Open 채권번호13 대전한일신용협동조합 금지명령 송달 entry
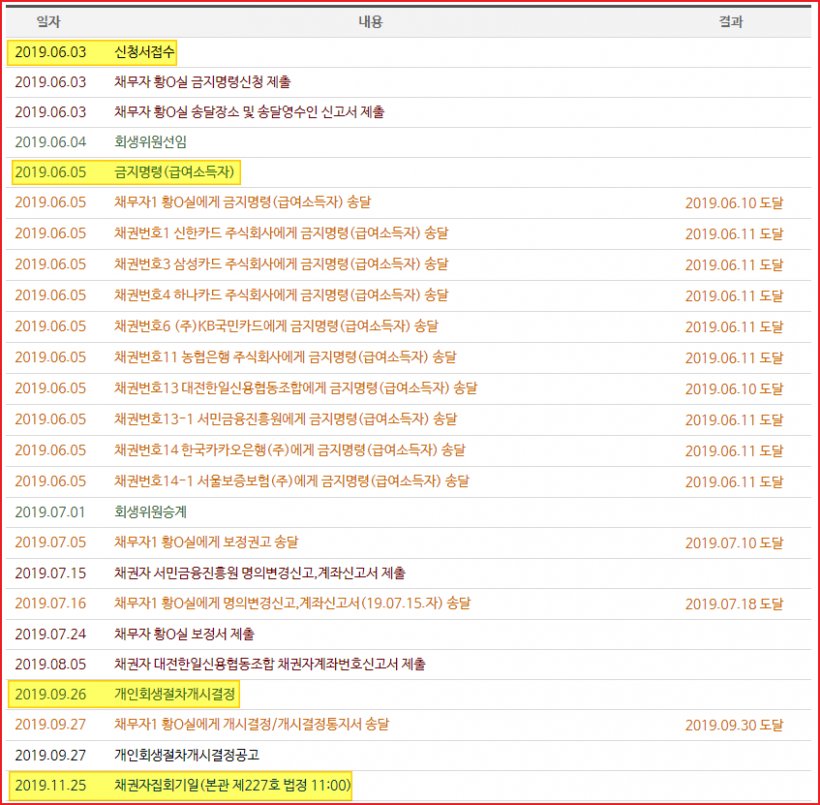 tap(296, 388)
